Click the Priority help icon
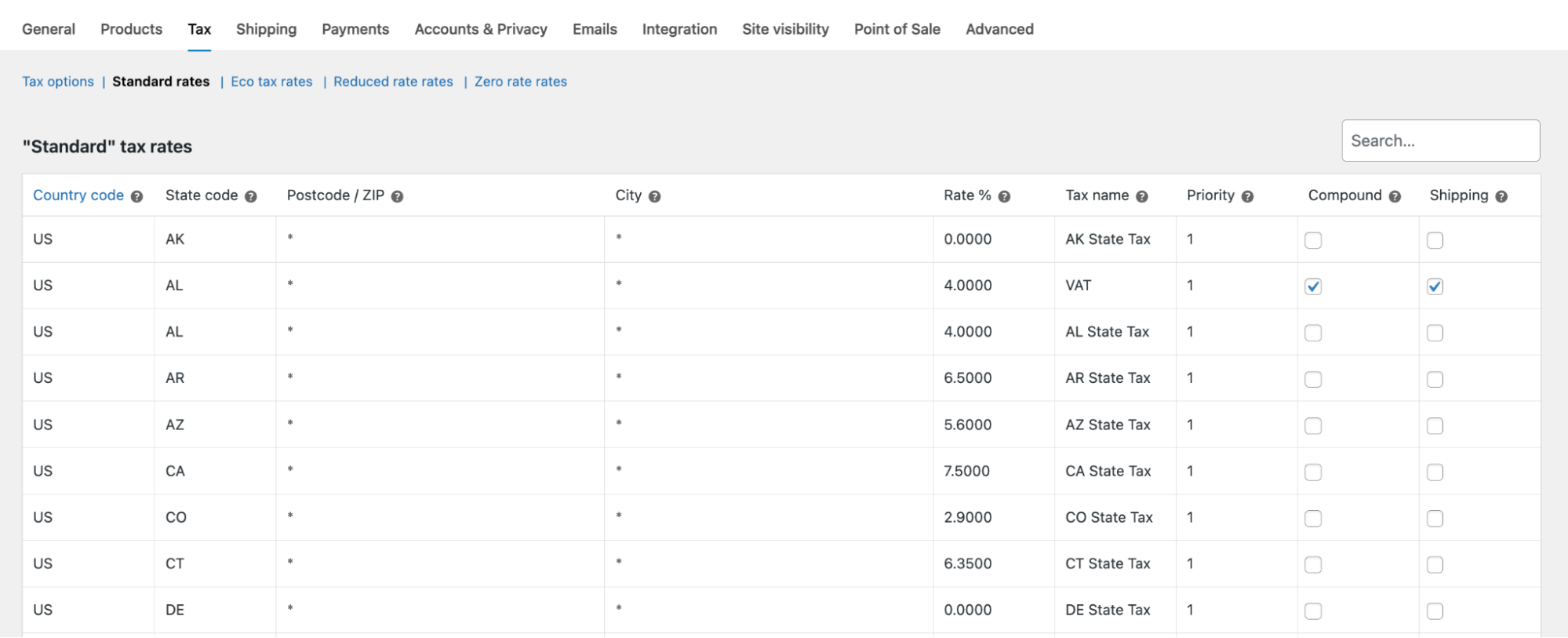This screenshot has height=638, width=1568. (x=1248, y=197)
